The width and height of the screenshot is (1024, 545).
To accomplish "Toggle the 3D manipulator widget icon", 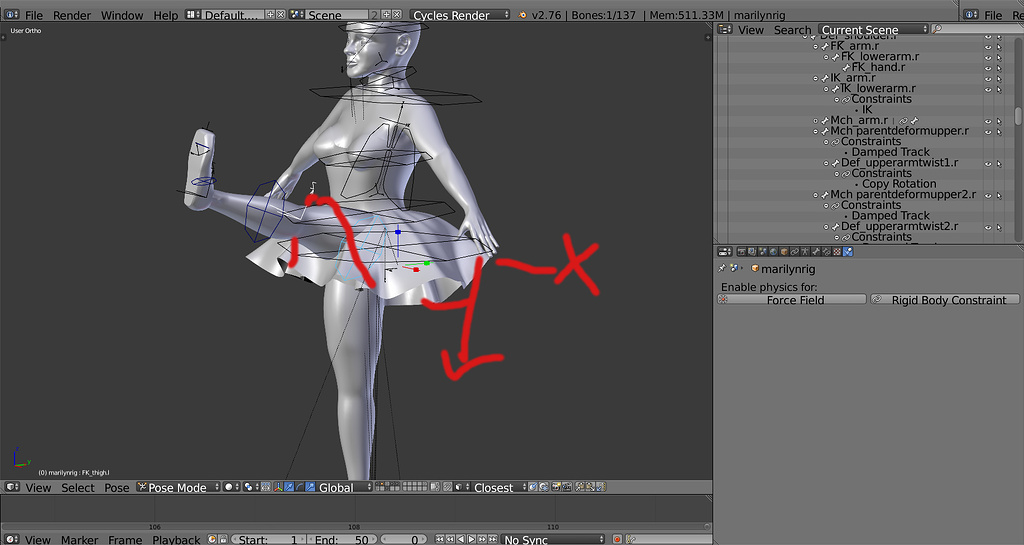I will tap(279, 487).
